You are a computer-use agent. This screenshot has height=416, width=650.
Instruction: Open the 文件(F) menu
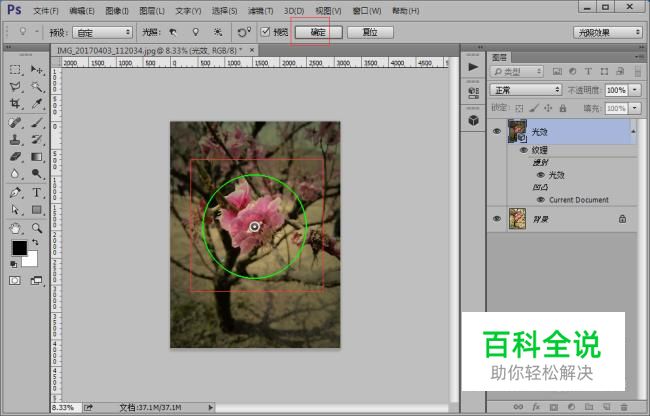click(46, 11)
